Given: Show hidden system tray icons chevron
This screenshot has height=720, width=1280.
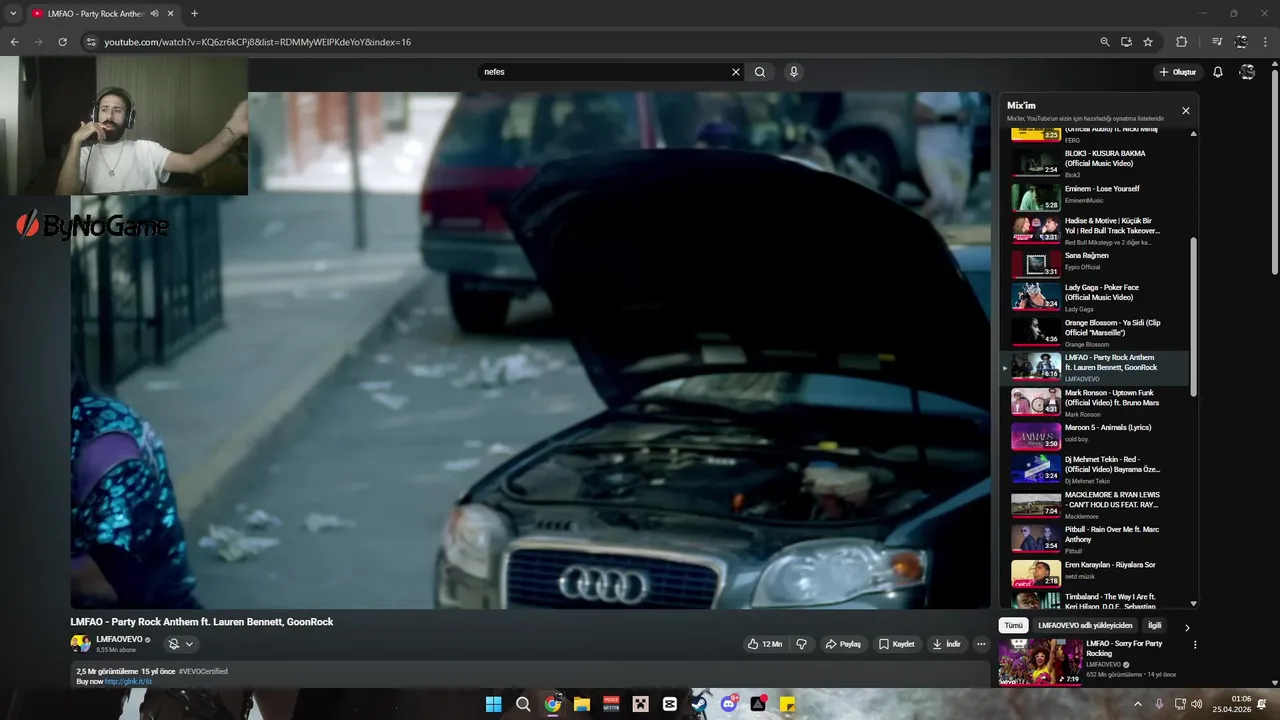Looking at the screenshot, I should [x=1137, y=704].
